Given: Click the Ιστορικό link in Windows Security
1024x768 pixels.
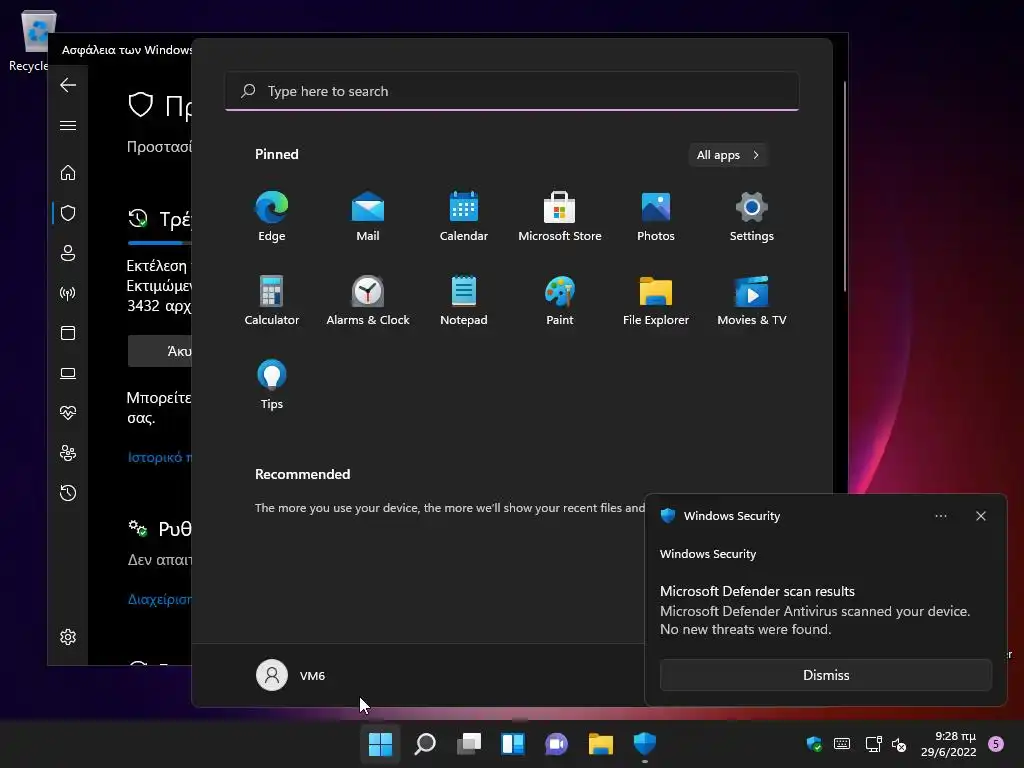Looking at the screenshot, I should pos(160,457).
